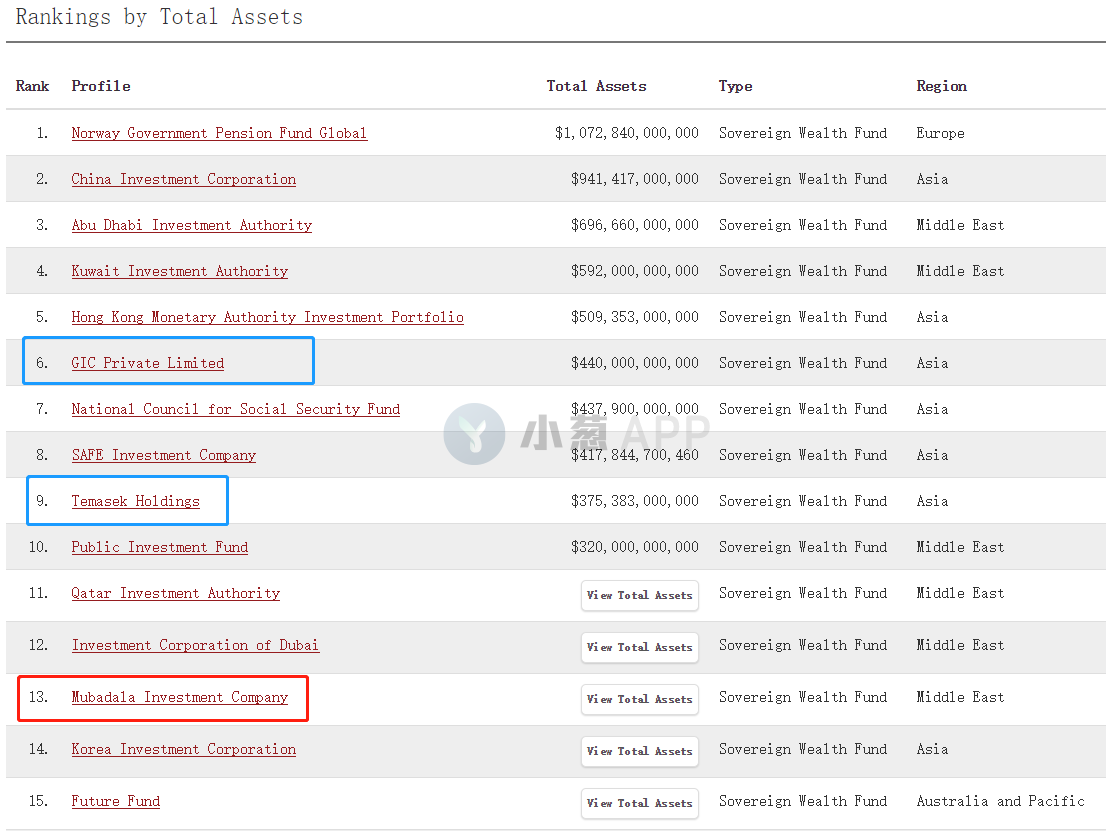Click rank number 8. in the table
Screen dimensions: 1113x831
pyautogui.click(x=42, y=456)
